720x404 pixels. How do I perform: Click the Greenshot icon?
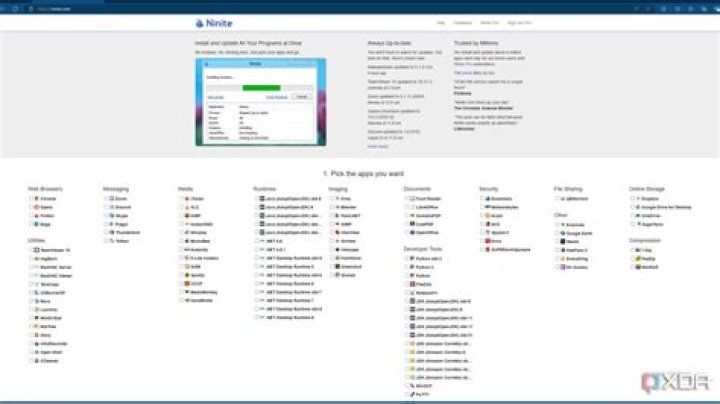[x=337, y=267]
